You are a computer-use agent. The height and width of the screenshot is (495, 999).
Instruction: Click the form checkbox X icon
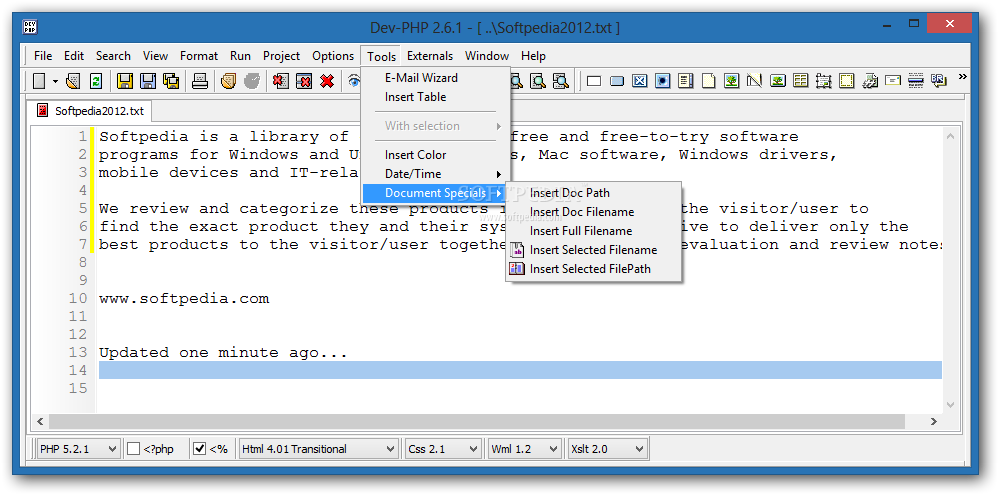(640, 81)
